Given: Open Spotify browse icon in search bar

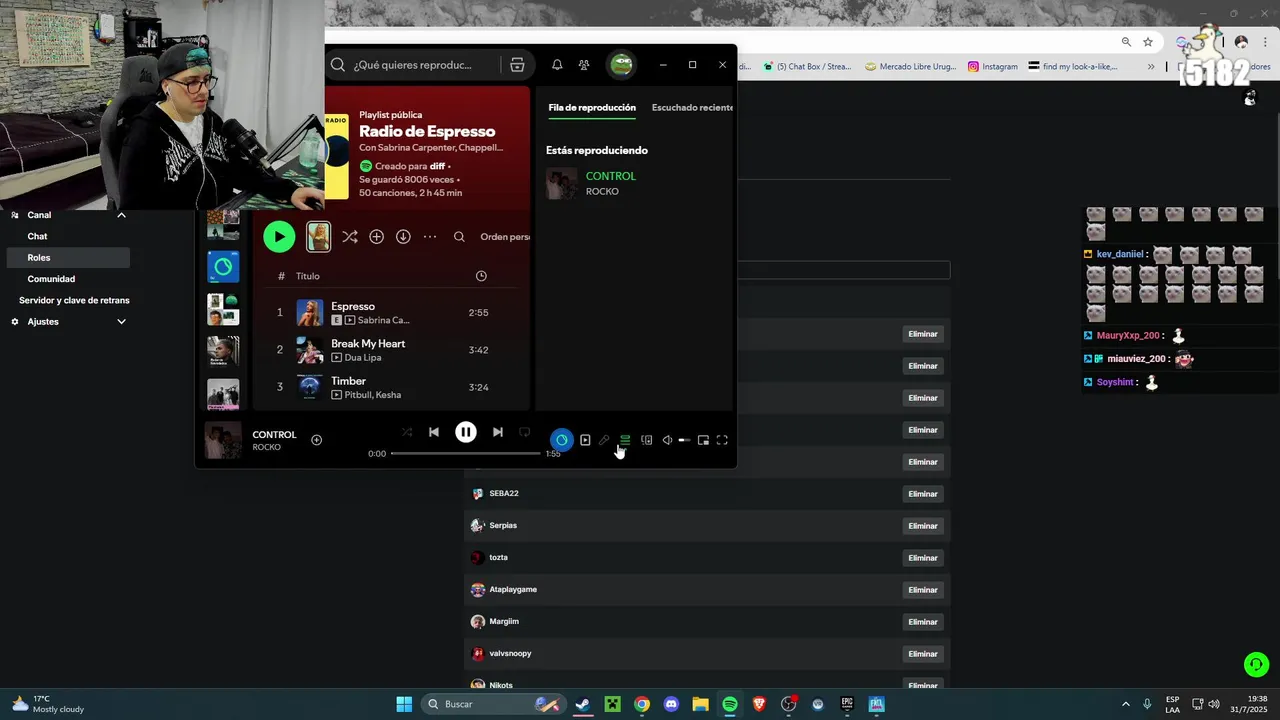Looking at the screenshot, I should point(517,65).
